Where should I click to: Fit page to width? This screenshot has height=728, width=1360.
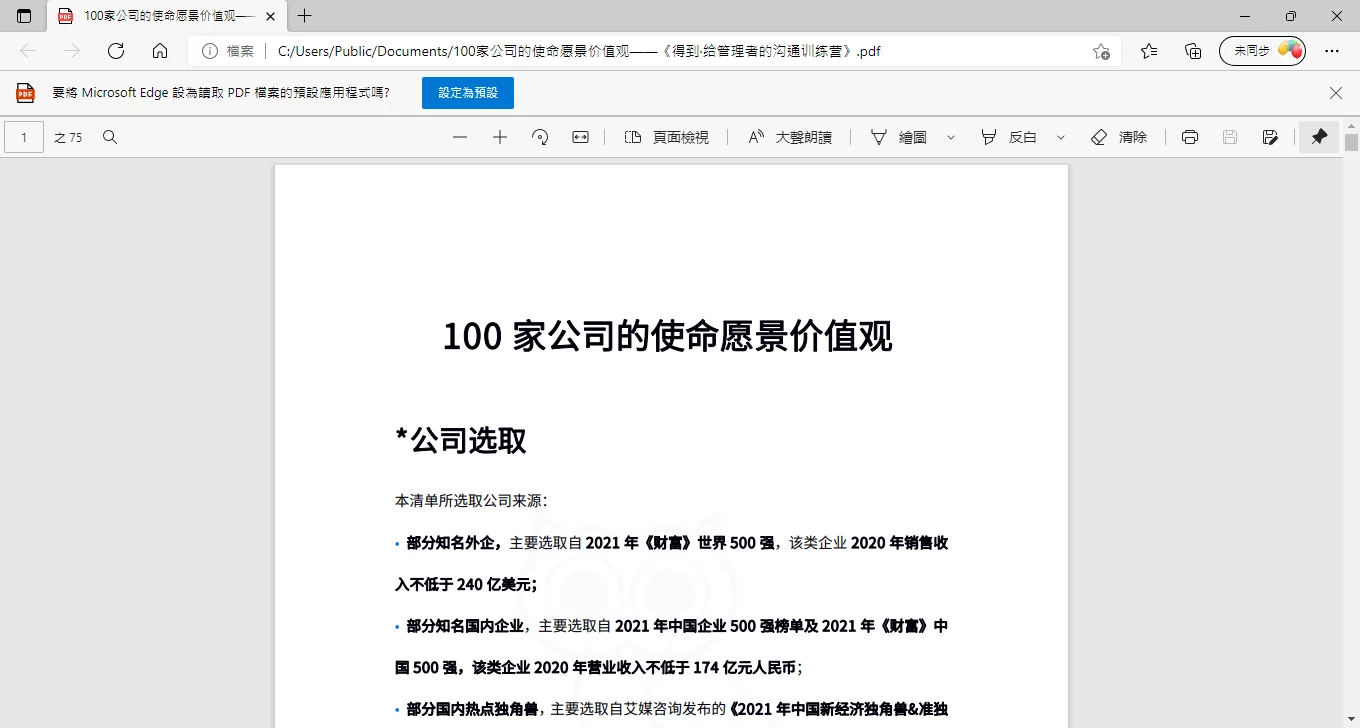pos(581,137)
